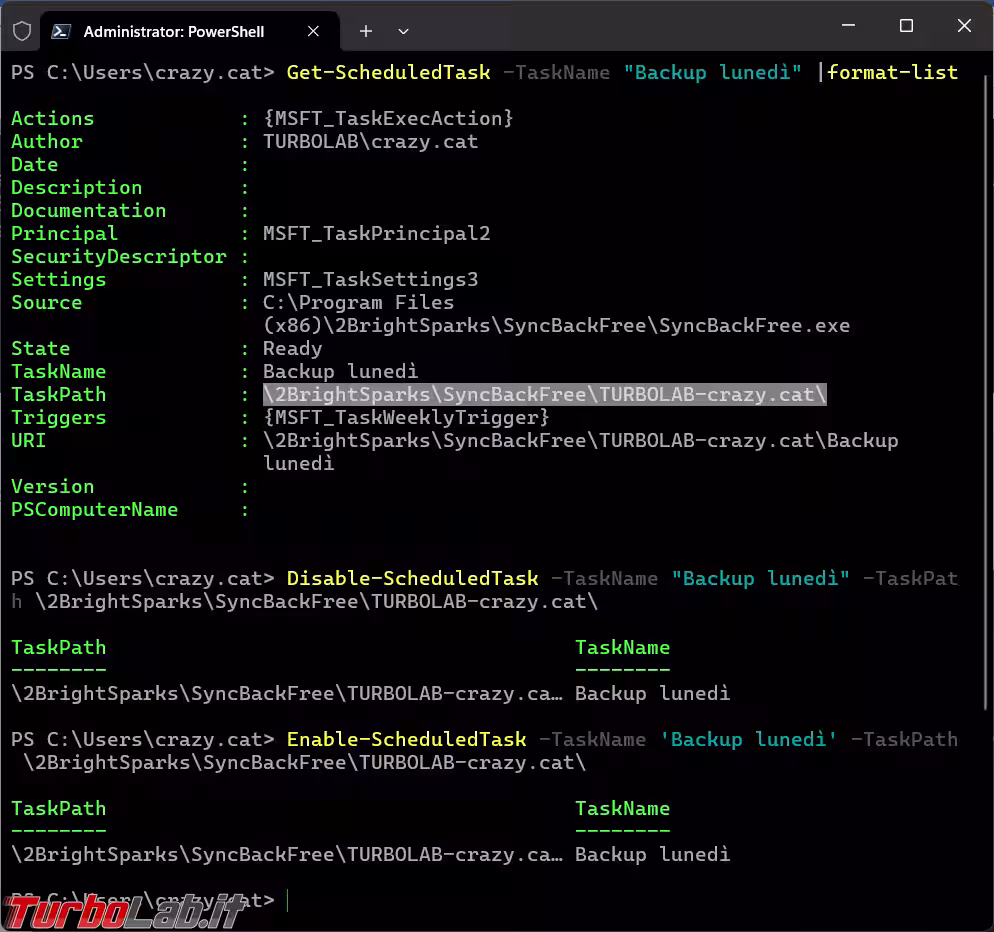Click the Enable-ScheduledTask command text
Screen dimensions: 994x932
[406, 740]
